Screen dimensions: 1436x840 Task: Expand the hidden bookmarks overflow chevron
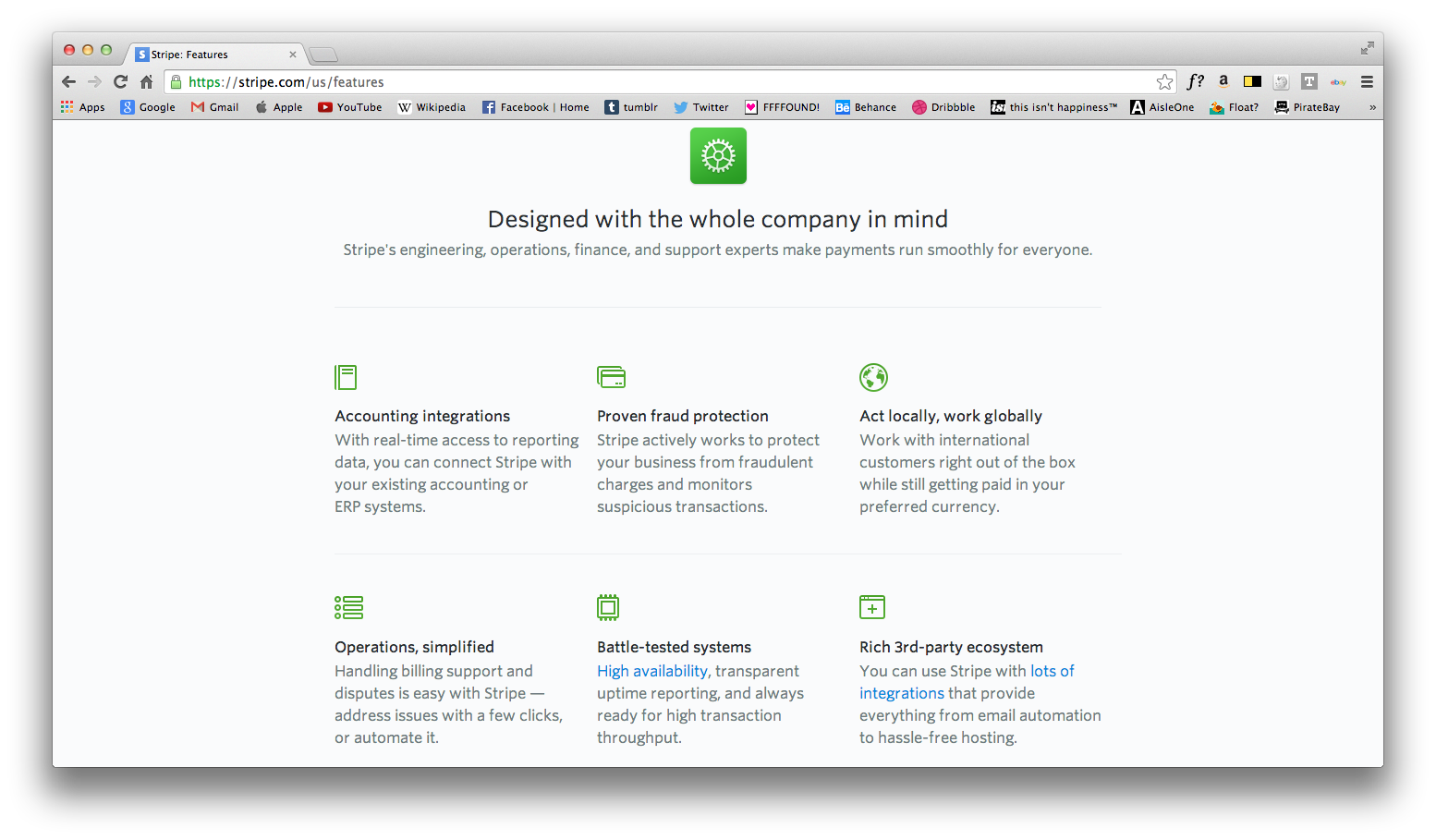coord(1372,107)
